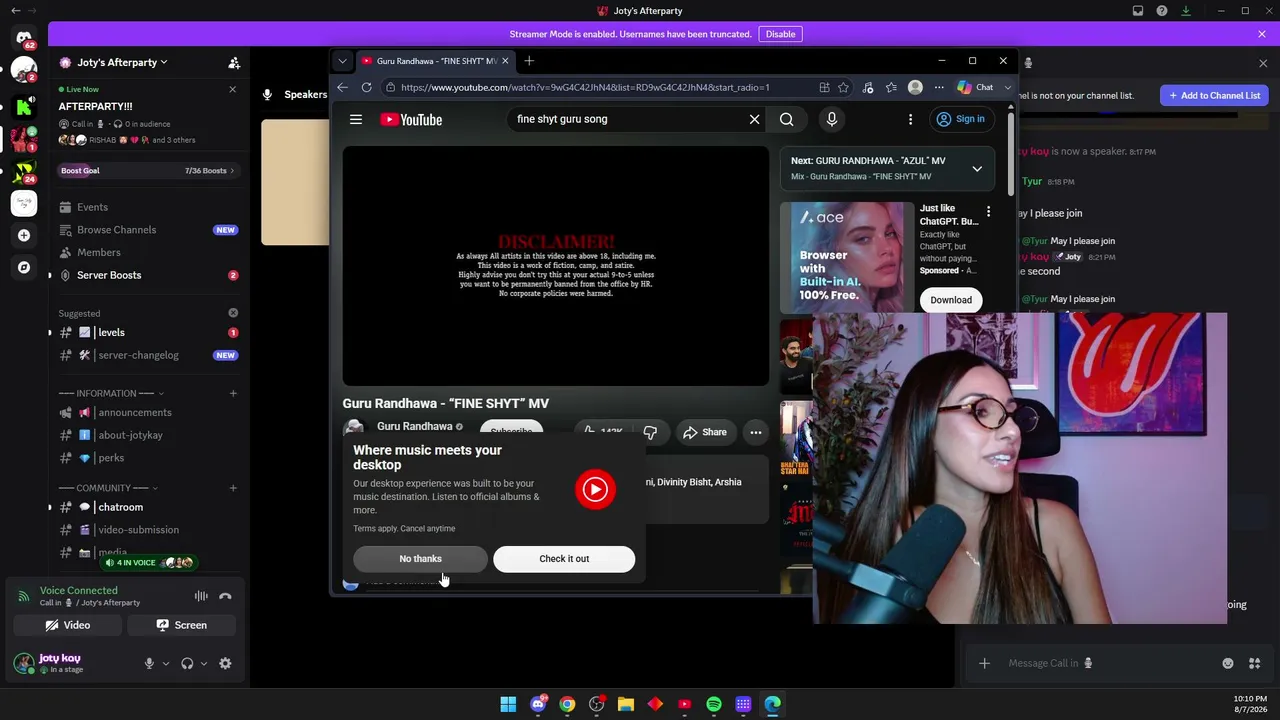Open the about-jotykay channel
The width and height of the screenshot is (1280, 720).
click(148, 435)
